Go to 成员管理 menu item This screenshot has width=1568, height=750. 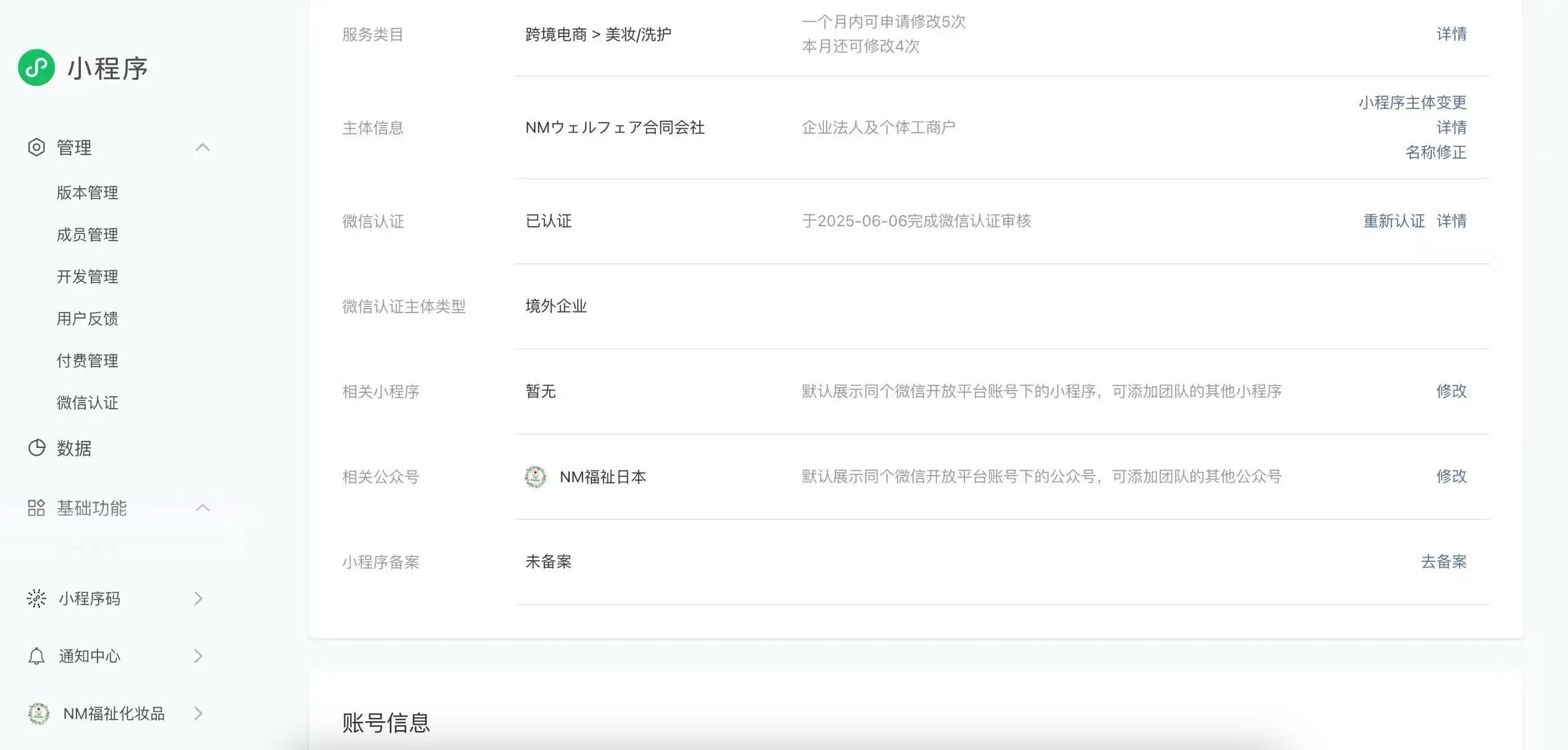pos(87,235)
